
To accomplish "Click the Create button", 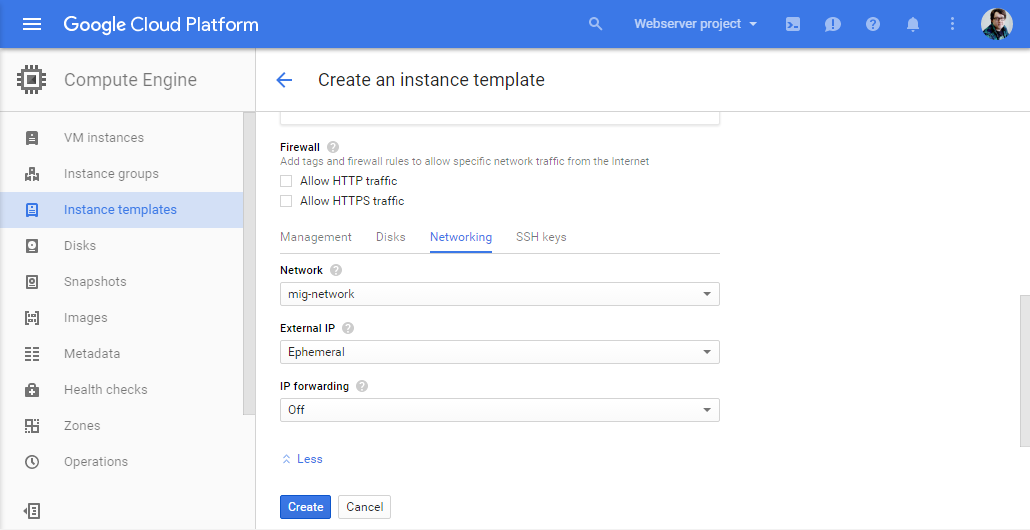I will (x=305, y=507).
